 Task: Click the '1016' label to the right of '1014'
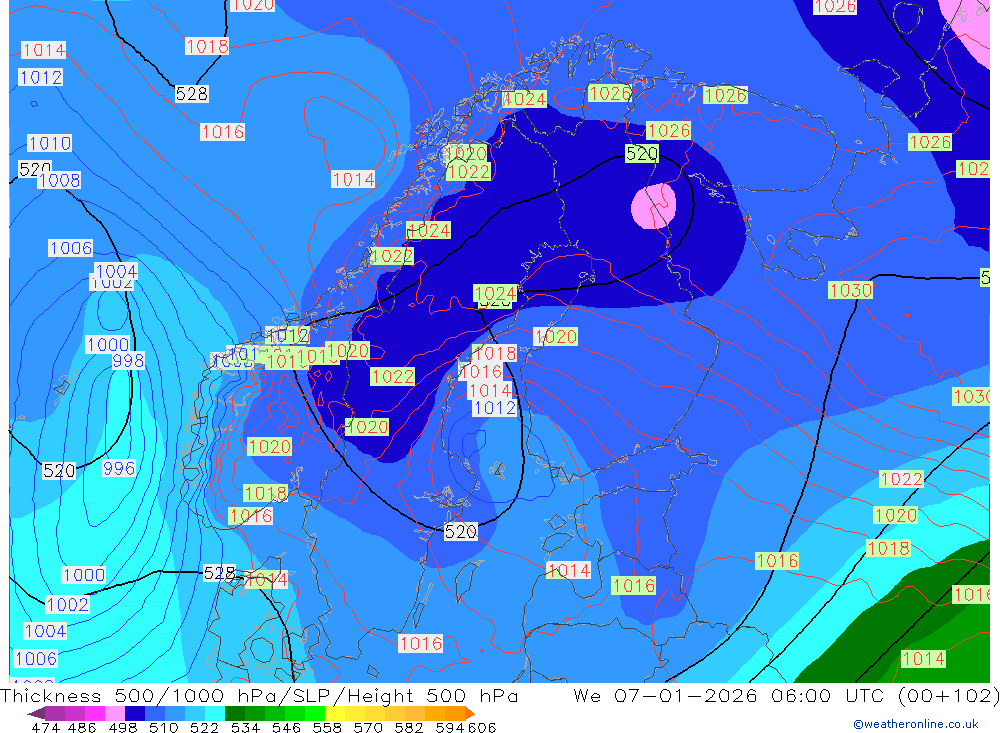coord(633,585)
